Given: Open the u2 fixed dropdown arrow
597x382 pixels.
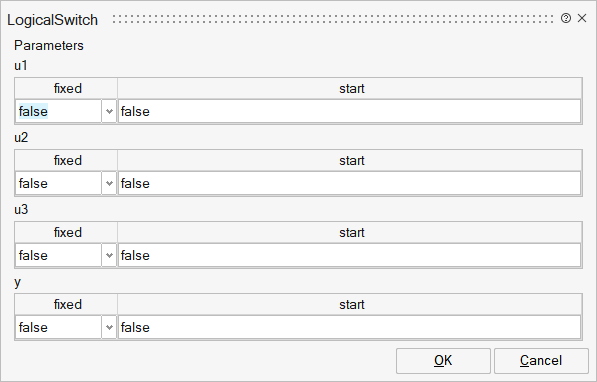Looking at the screenshot, I should tap(109, 183).
